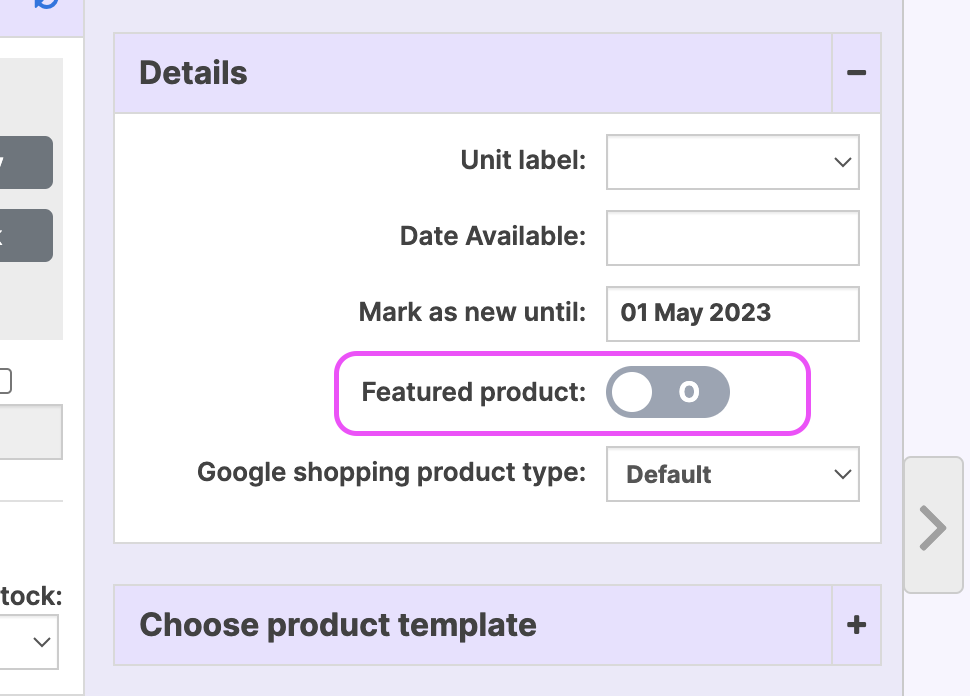Click the right chevron side panel arrow
Image resolution: width=970 pixels, height=696 pixels.
pos(933,527)
